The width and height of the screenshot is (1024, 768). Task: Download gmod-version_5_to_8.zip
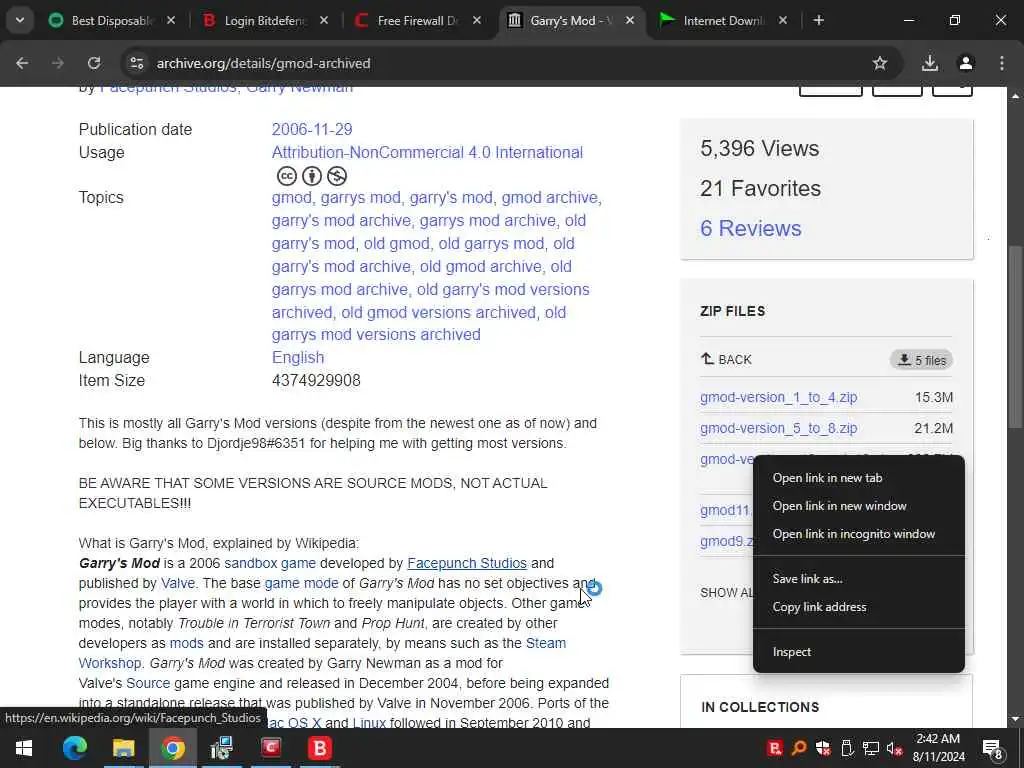point(778,428)
